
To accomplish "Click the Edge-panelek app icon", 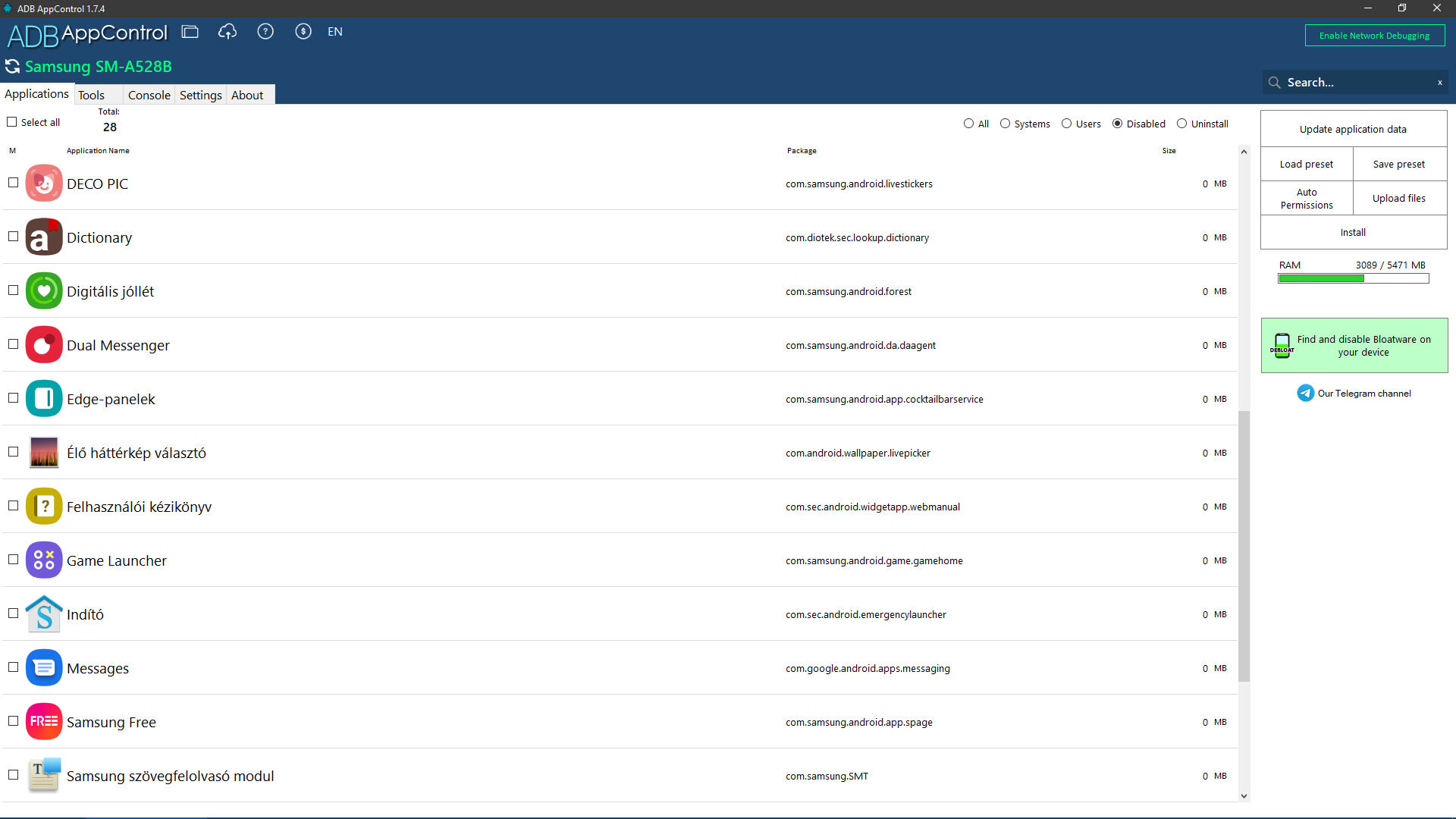I will tap(44, 399).
